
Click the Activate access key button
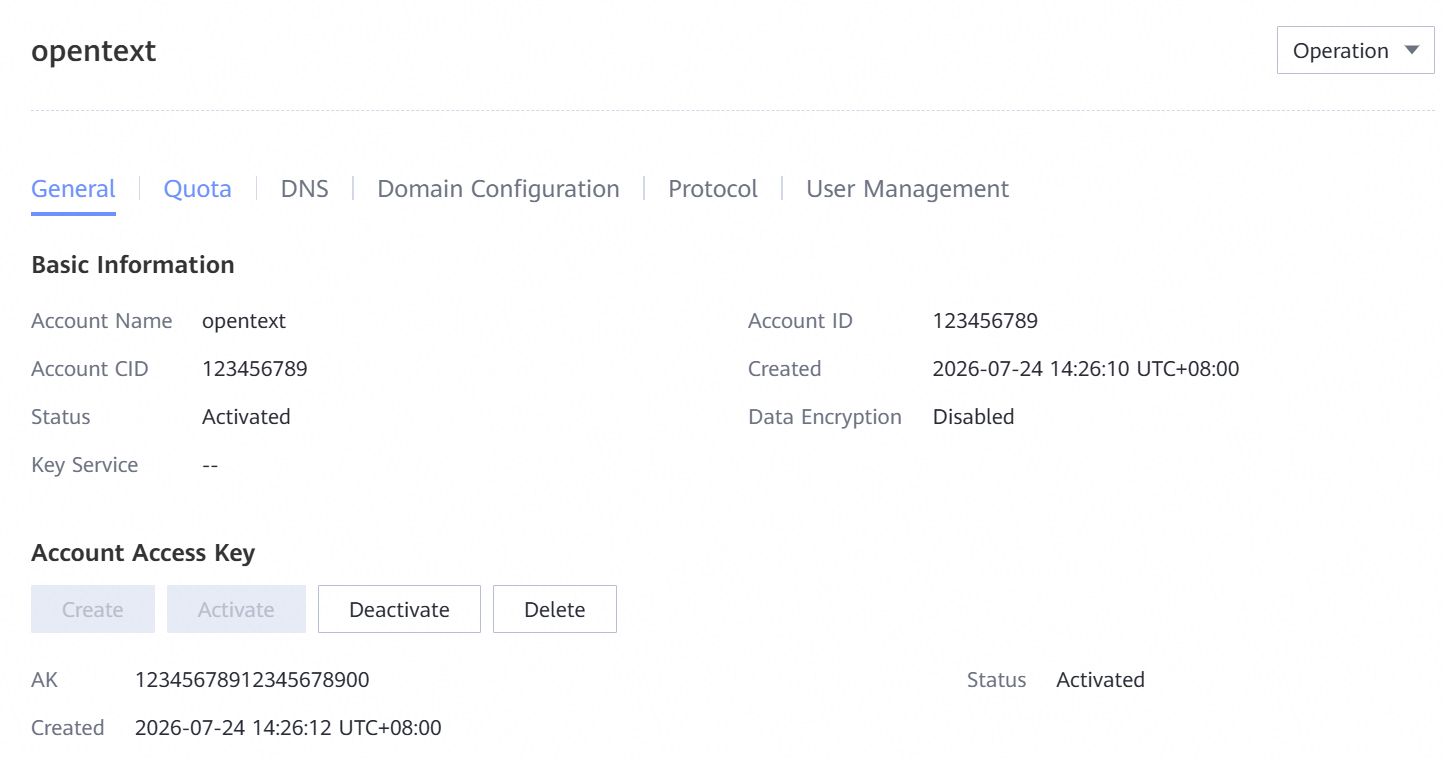point(236,610)
